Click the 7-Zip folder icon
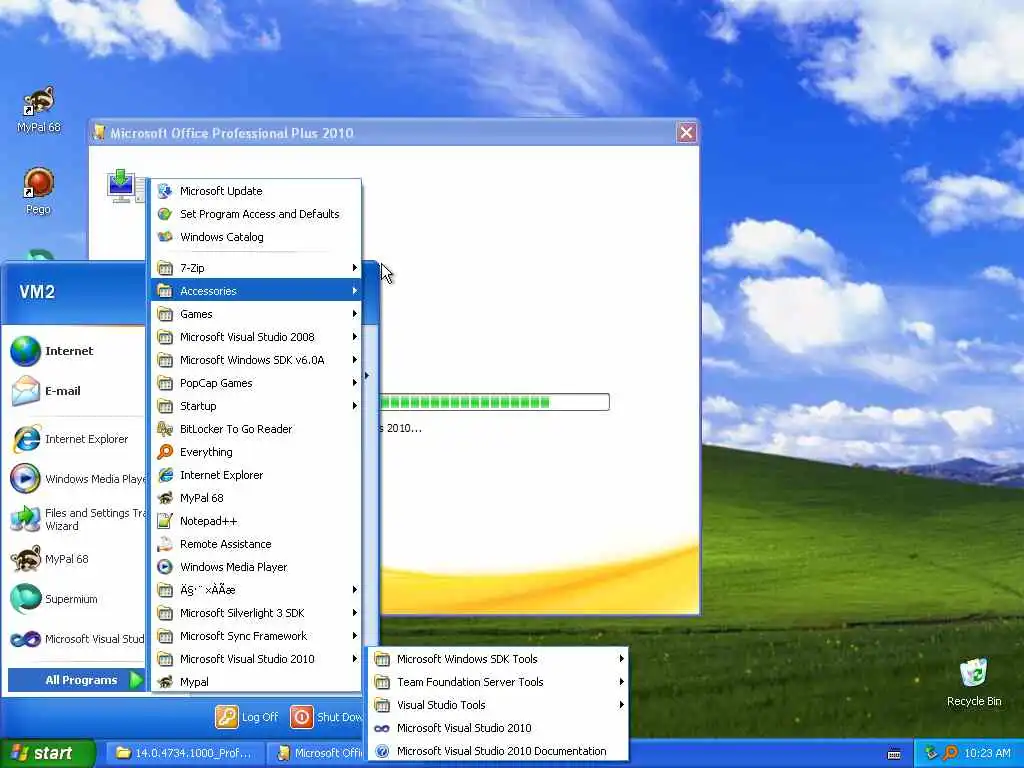This screenshot has width=1024, height=768. click(165, 268)
